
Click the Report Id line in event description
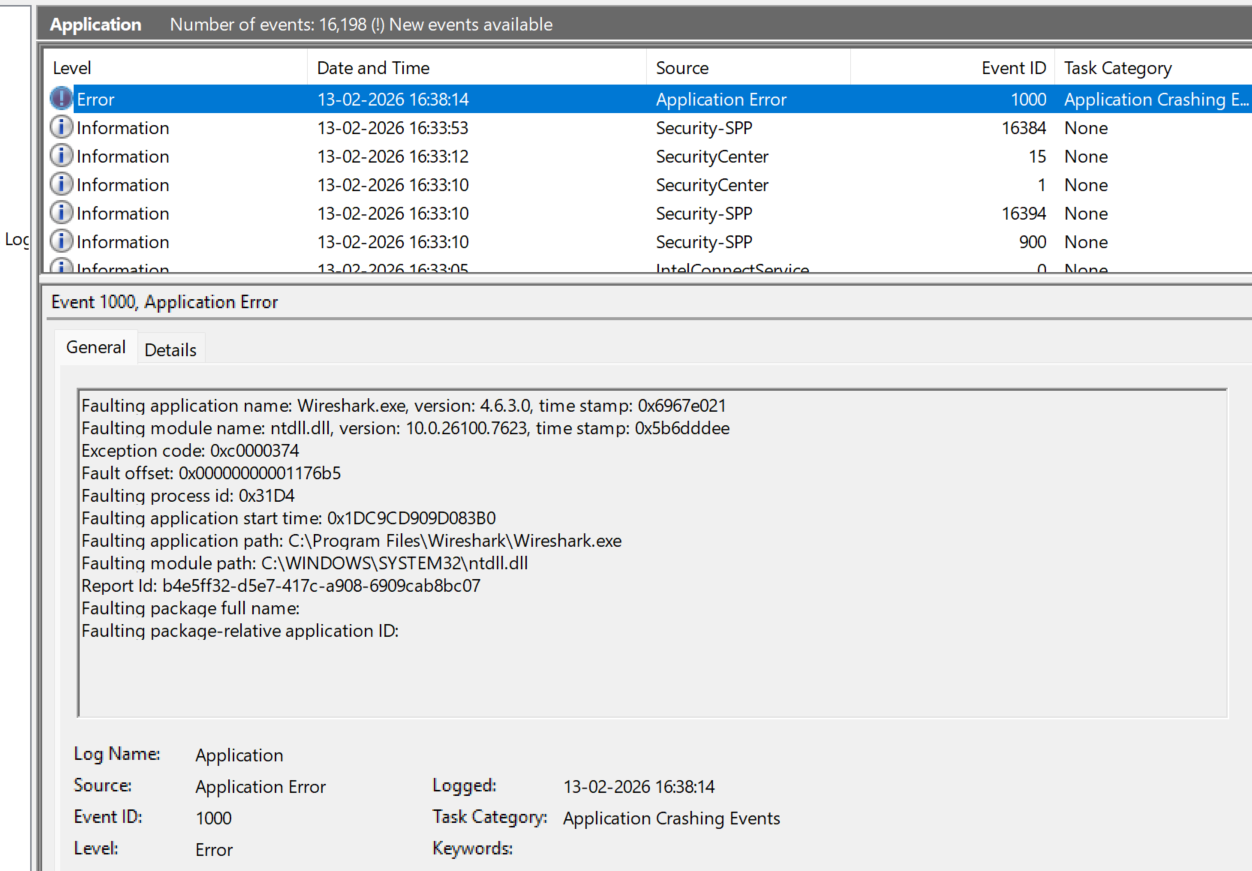(x=280, y=586)
